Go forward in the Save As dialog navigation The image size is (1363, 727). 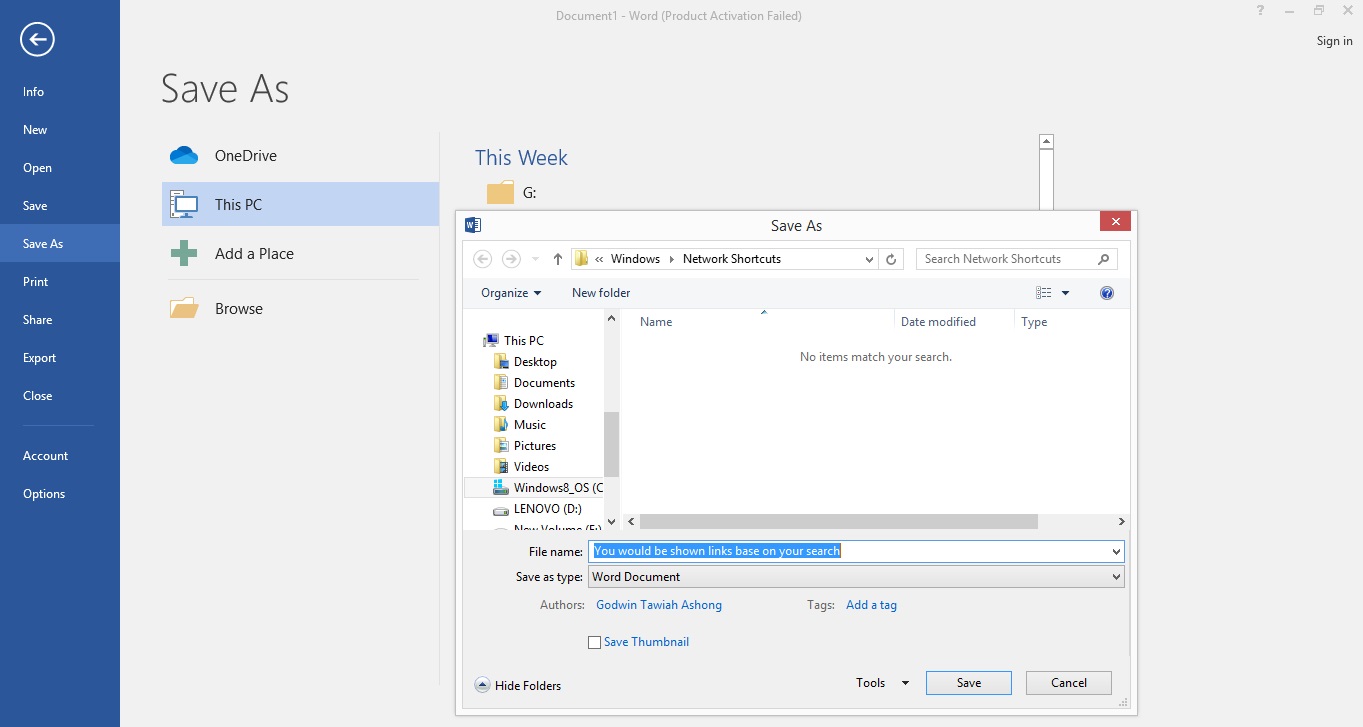click(x=511, y=259)
